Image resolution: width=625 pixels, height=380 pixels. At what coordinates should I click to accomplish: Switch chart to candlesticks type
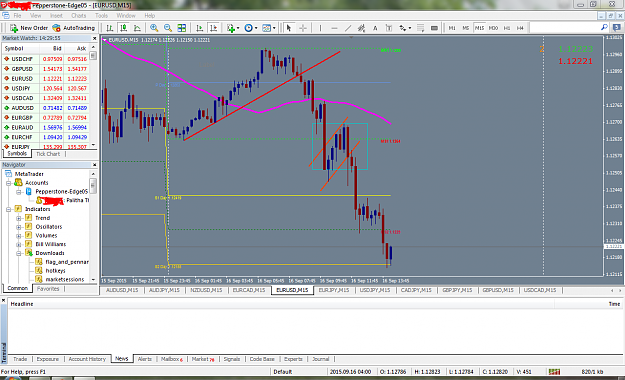[x=124, y=28]
